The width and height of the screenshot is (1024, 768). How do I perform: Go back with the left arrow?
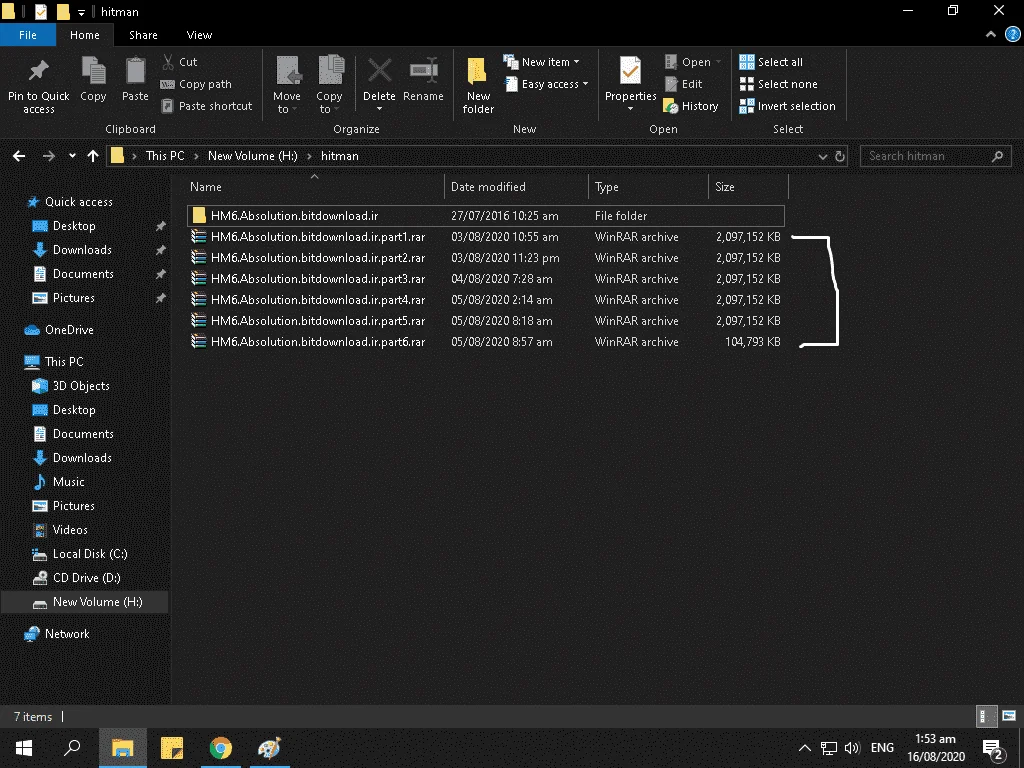pyautogui.click(x=19, y=156)
